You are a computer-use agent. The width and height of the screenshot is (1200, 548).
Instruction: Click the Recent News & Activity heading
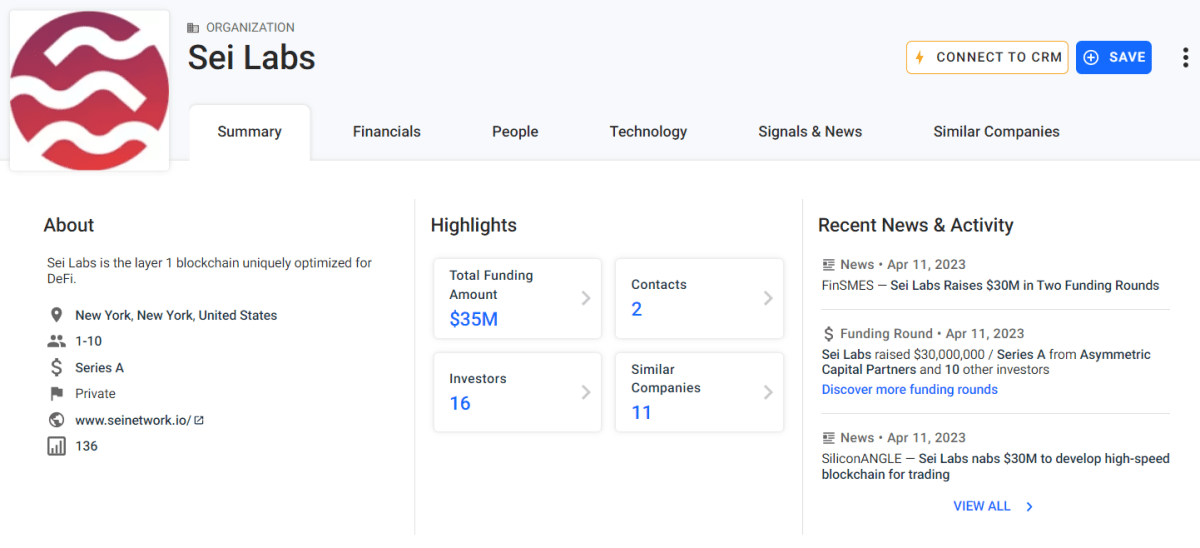(x=916, y=225)
